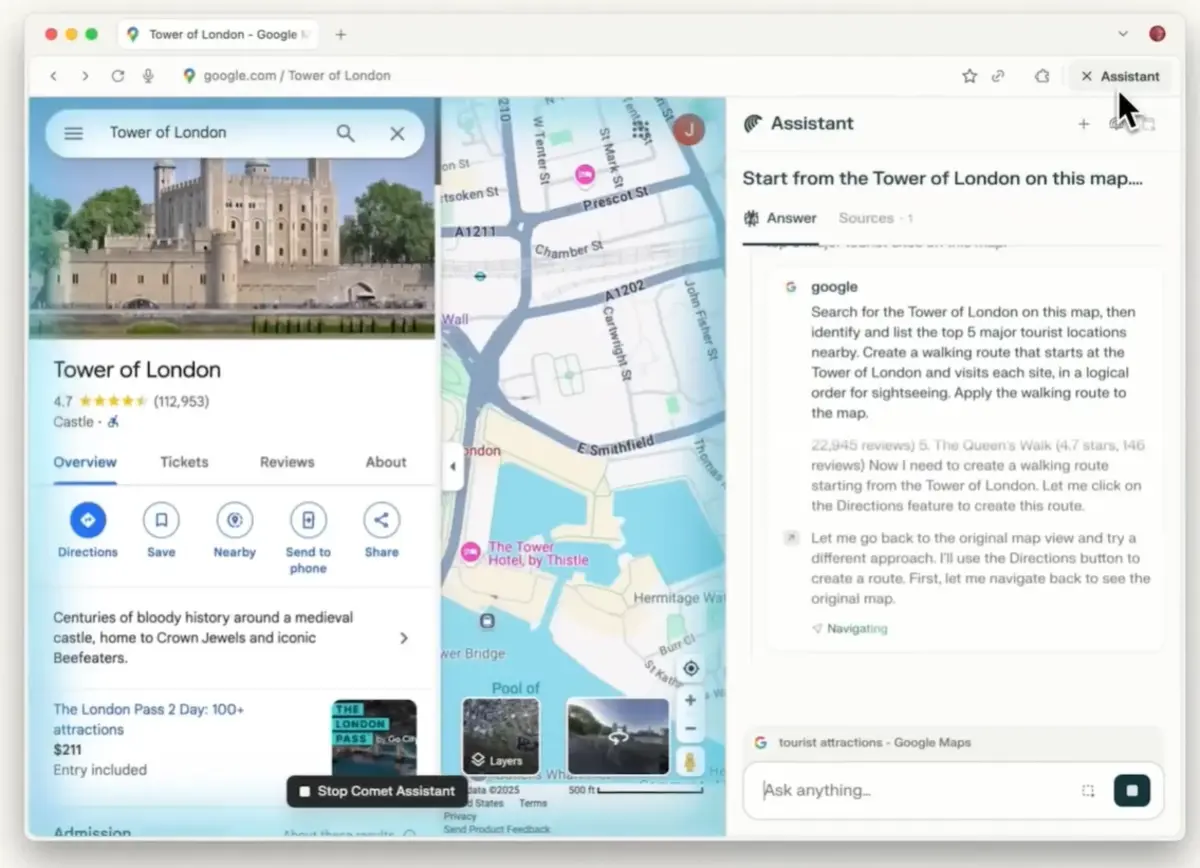Open the browser tab list chevron
Image resolution: width=1200 pixels, height=868 pixels.
pyautogui.click(x=1123, y=34)
